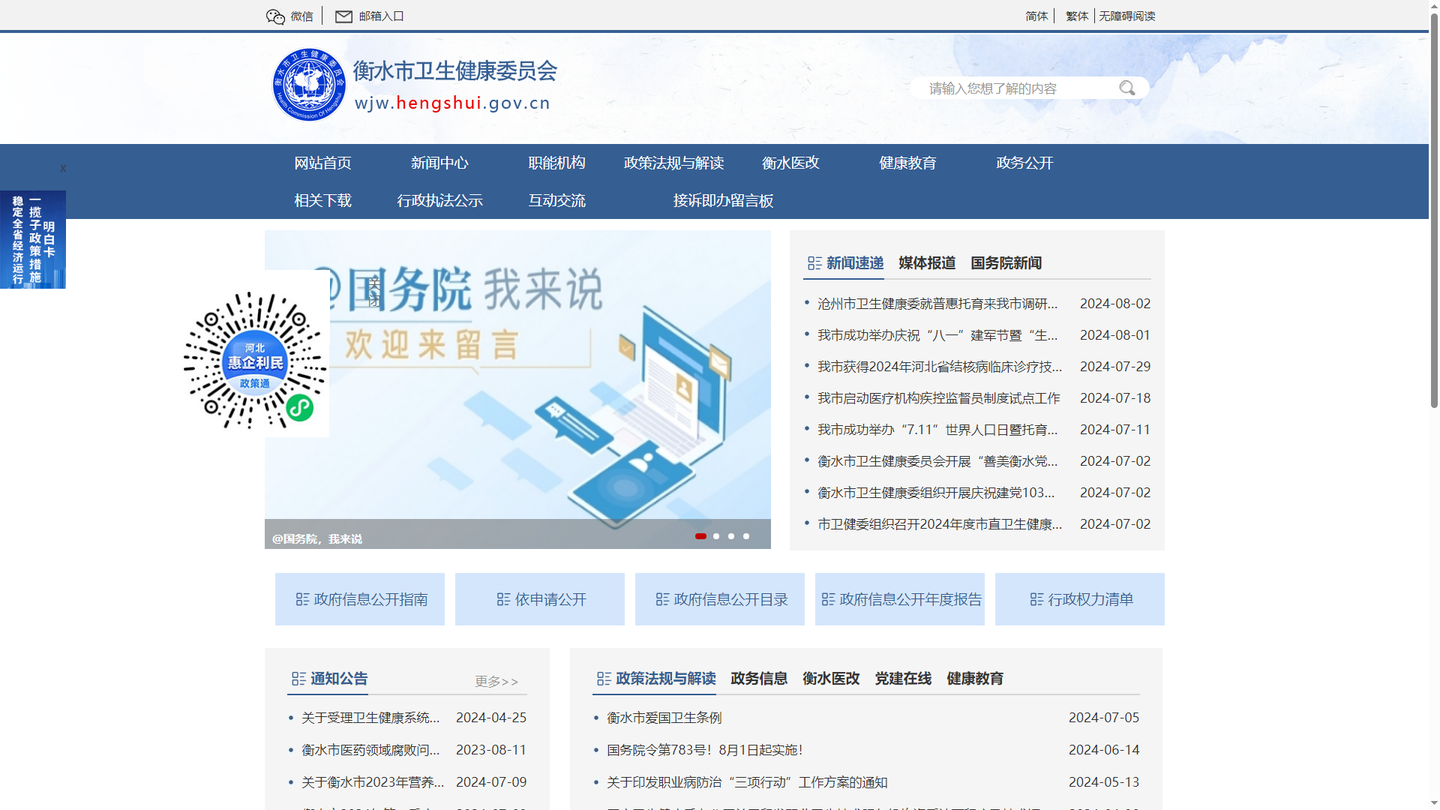
Task: Click the date 2024-08-02 beside 沧州市 news
Action: pyautogui.click(x=1115, y=303)
